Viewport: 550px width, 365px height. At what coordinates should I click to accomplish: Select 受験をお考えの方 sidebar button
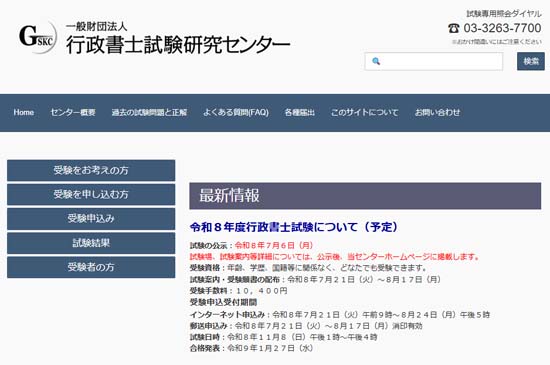91,170
